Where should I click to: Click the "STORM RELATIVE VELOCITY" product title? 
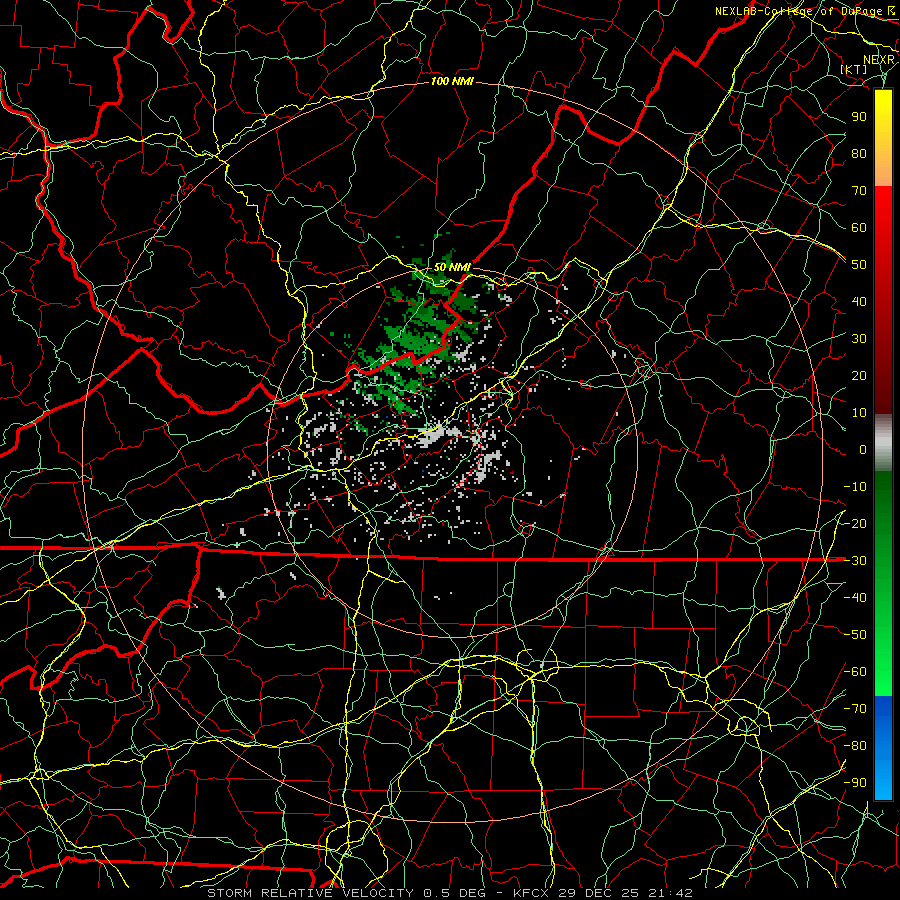coord(311,893)
